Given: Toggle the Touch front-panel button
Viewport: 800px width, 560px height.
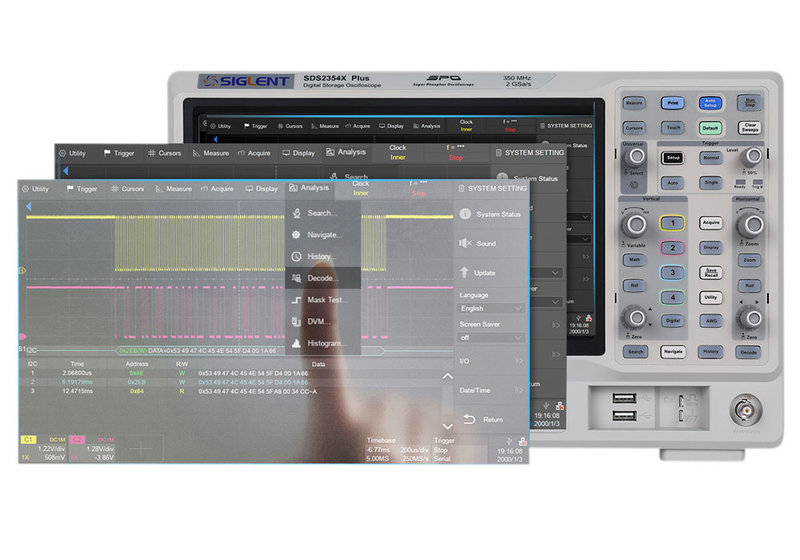Looking at the screenshot, I should point(673,128).
